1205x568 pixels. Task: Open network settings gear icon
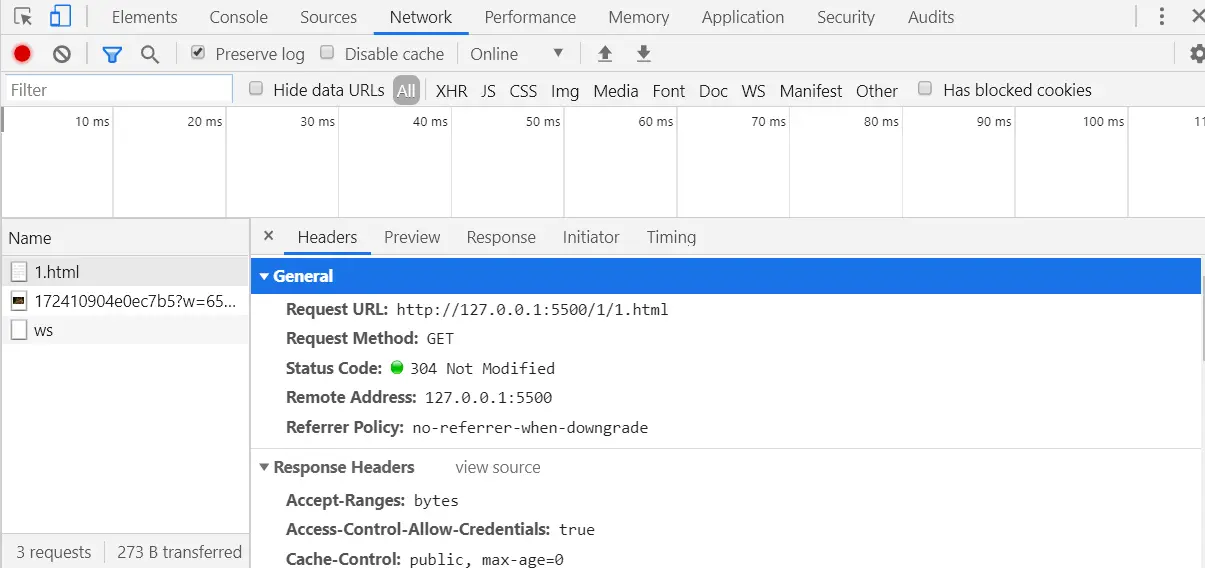coord(1196,54)
